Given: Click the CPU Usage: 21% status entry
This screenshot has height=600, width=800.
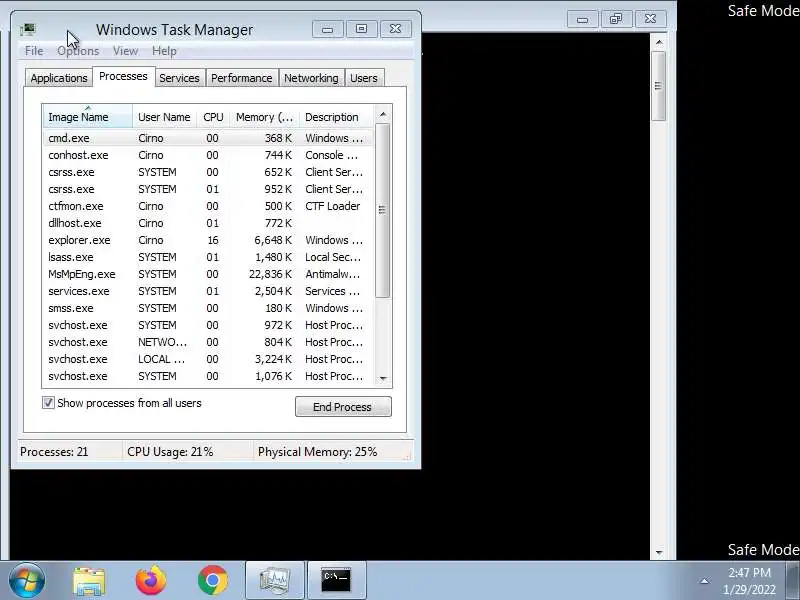Looking at the screenshot, I should click(170, 452).
